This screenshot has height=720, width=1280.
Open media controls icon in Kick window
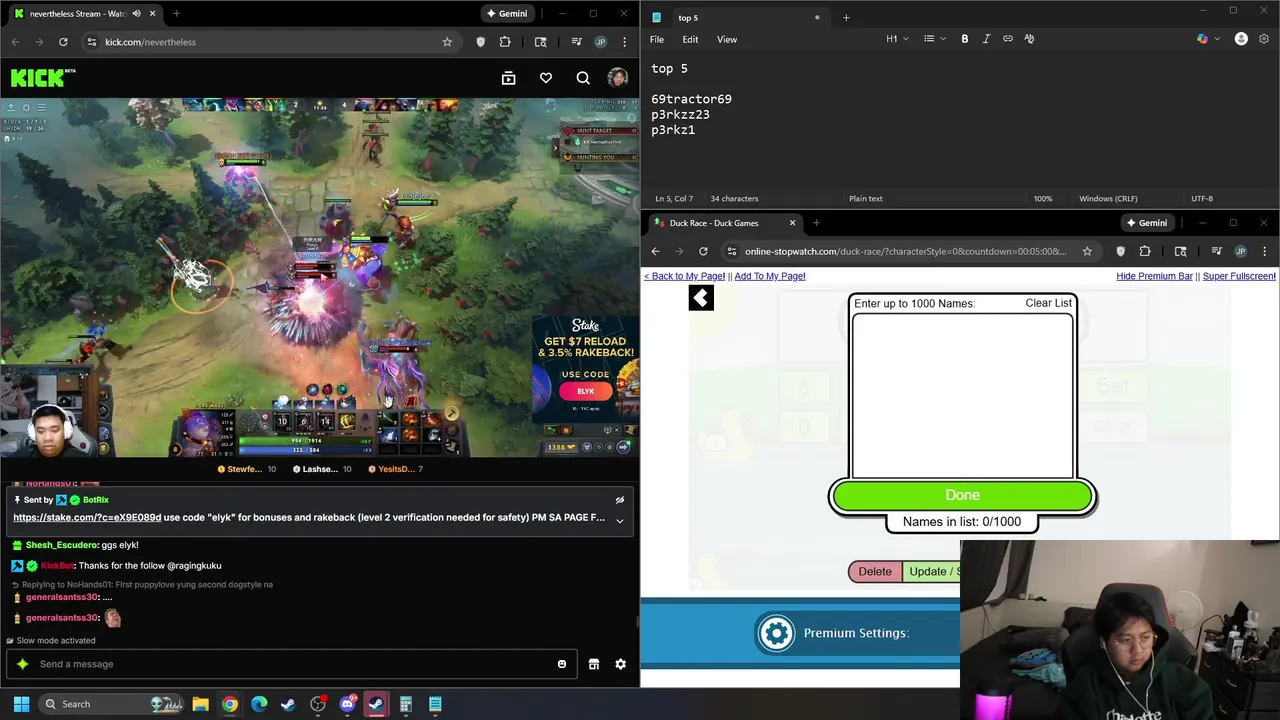576,42
